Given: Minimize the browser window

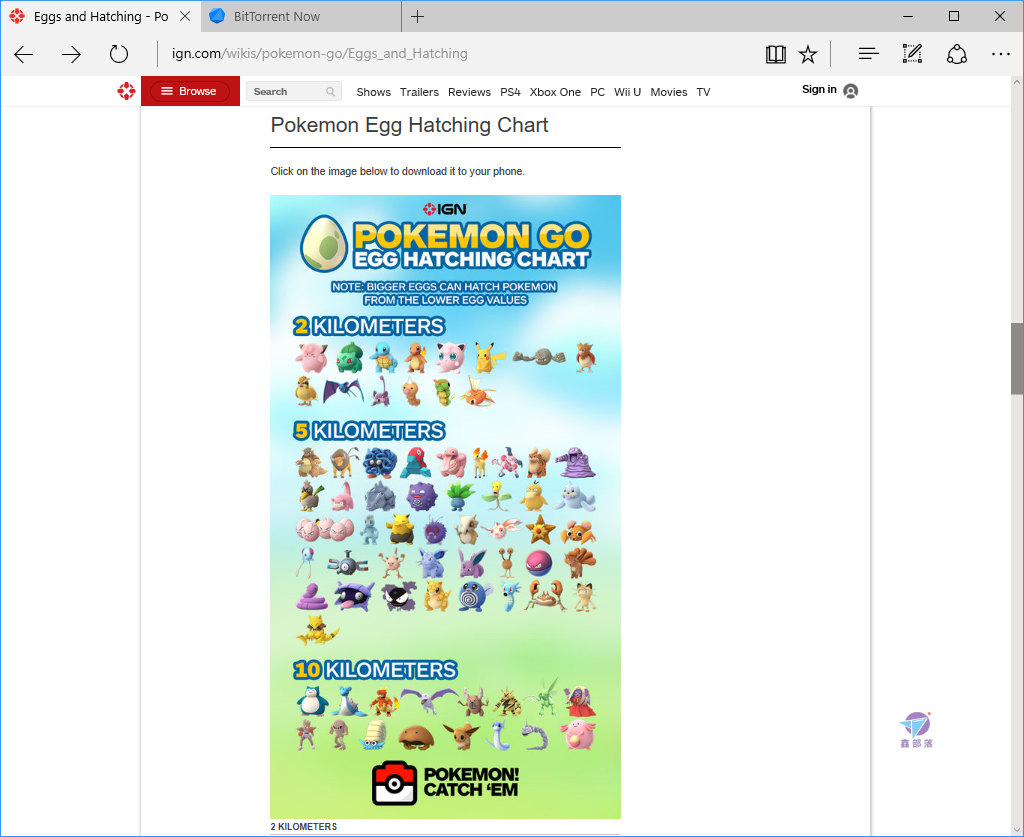Looking at the screenshot, I should 908,16.
